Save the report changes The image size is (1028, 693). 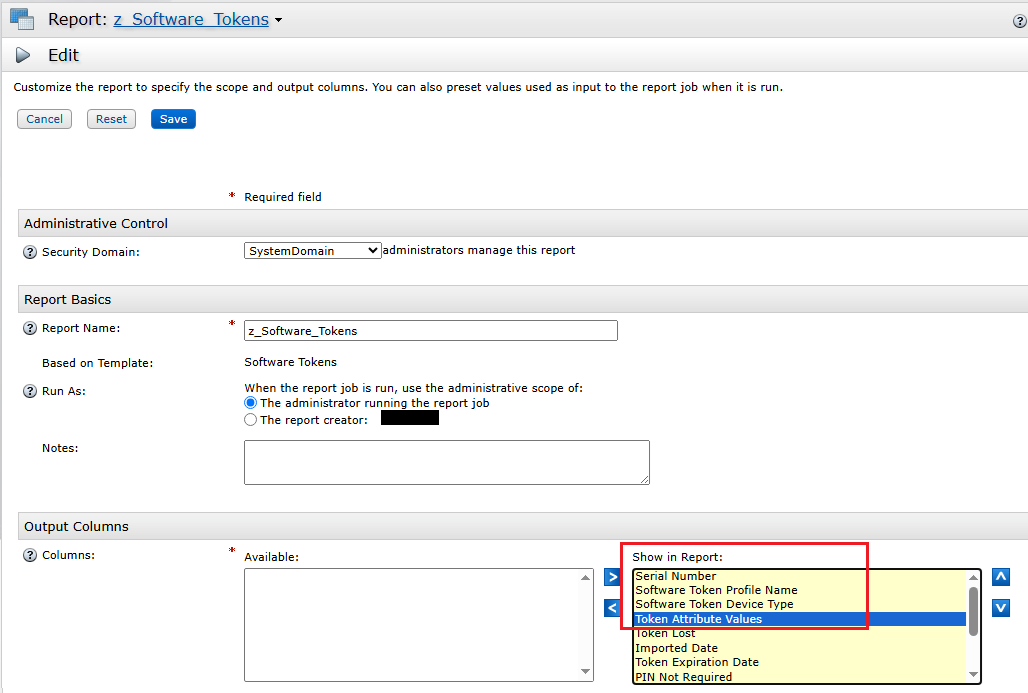coord(174,119)
